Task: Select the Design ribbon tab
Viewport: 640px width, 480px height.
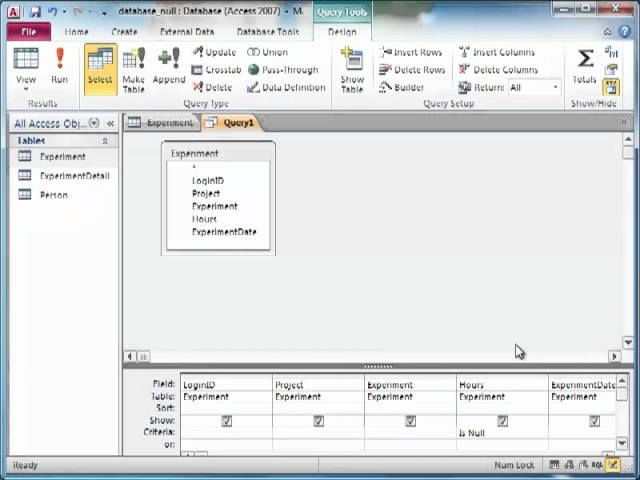Action: pyautogui.click(x=342, y=32)
